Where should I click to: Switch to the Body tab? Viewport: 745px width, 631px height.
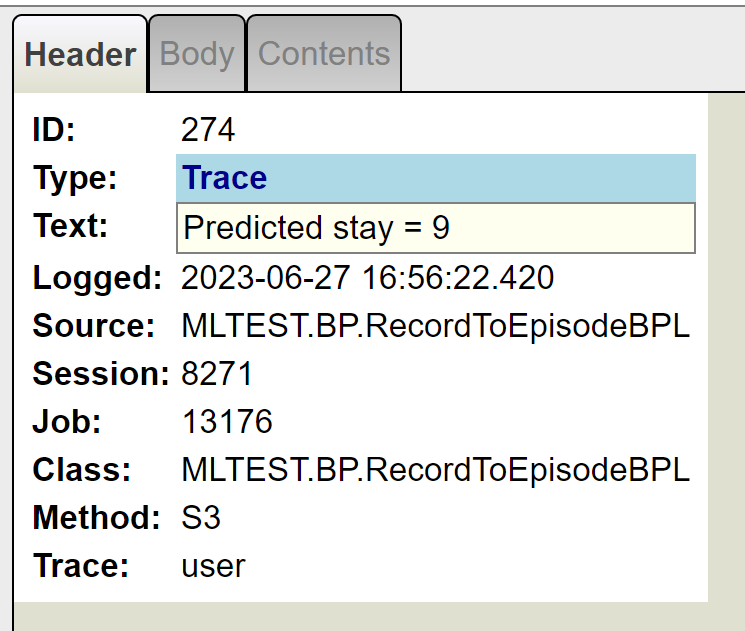(197, 54)
